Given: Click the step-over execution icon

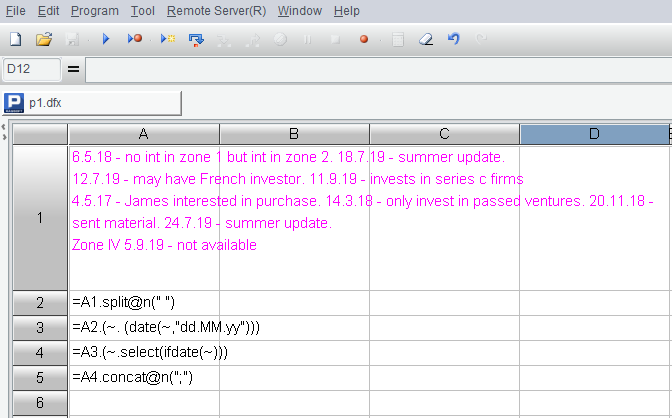Looking at the screenshot, I should pyautogui.click(x=196, y=39).
